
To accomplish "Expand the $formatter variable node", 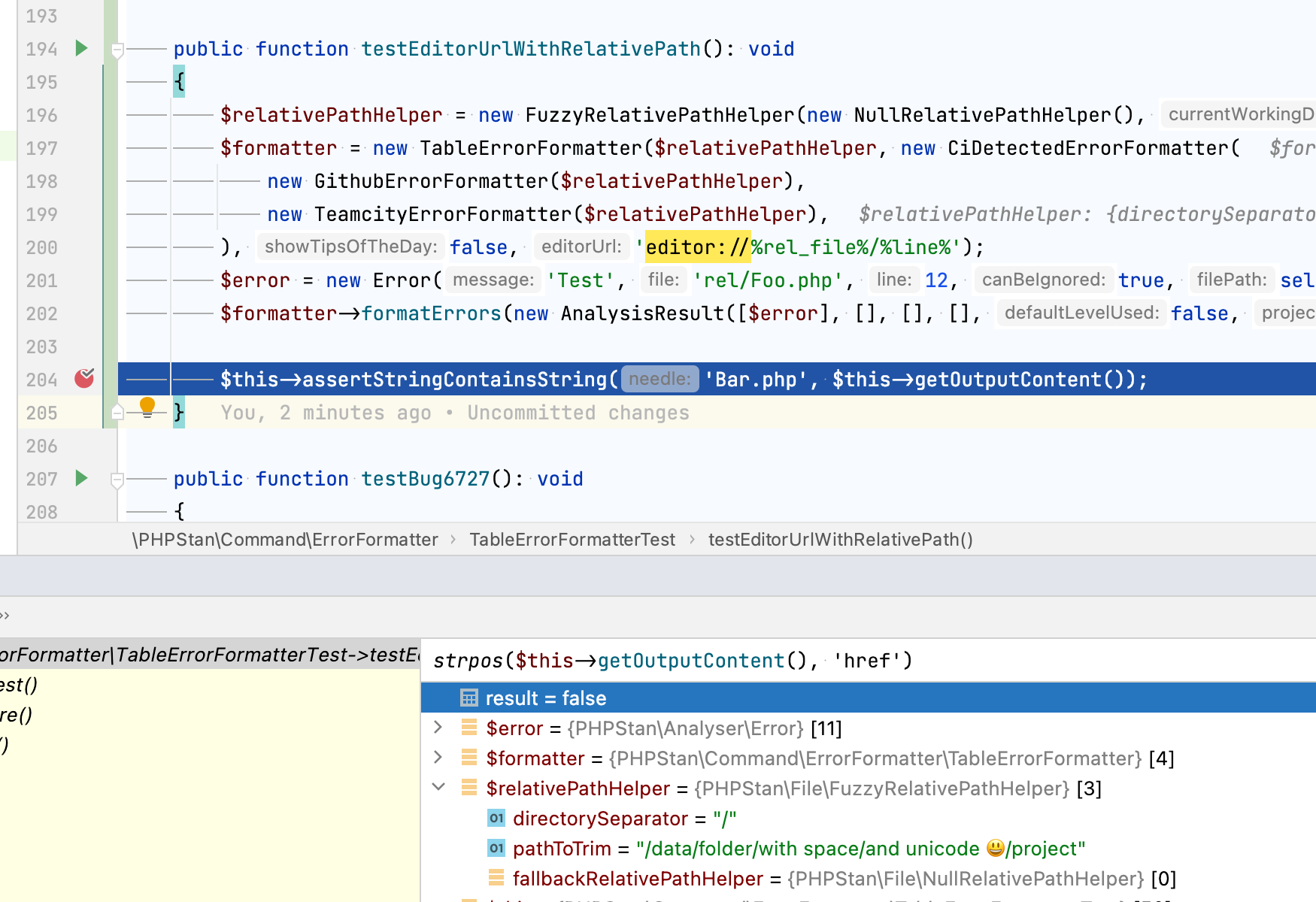I will [438, 758].
